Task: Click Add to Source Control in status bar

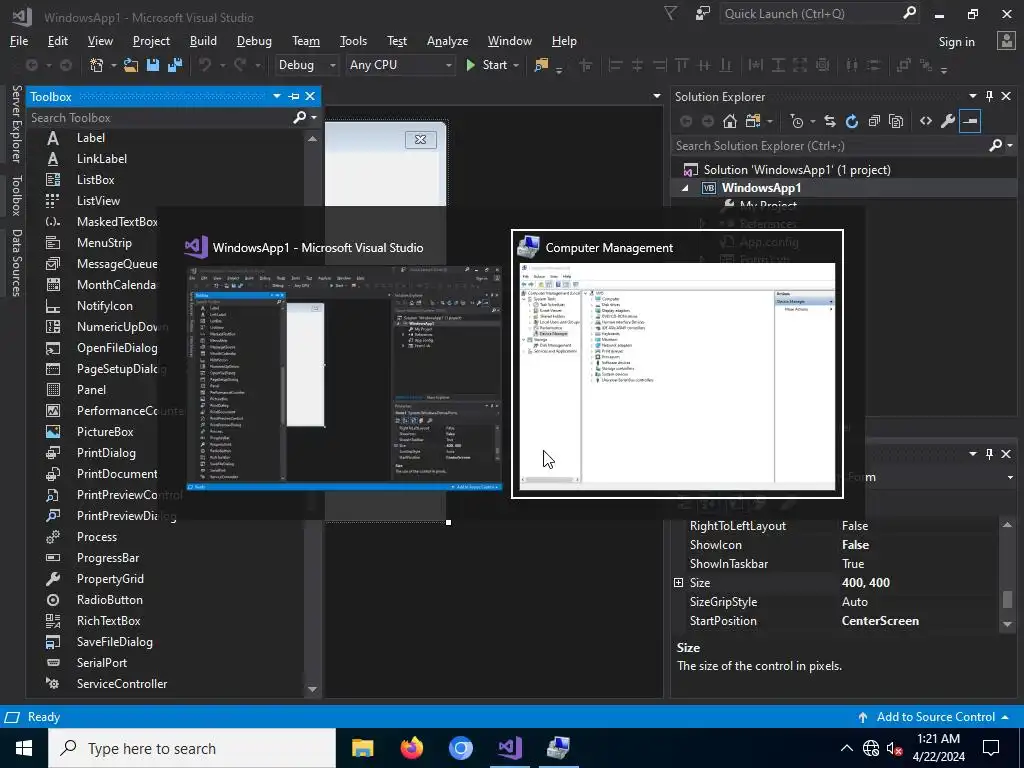Action: pyautogui.click(x=935, y=716)
